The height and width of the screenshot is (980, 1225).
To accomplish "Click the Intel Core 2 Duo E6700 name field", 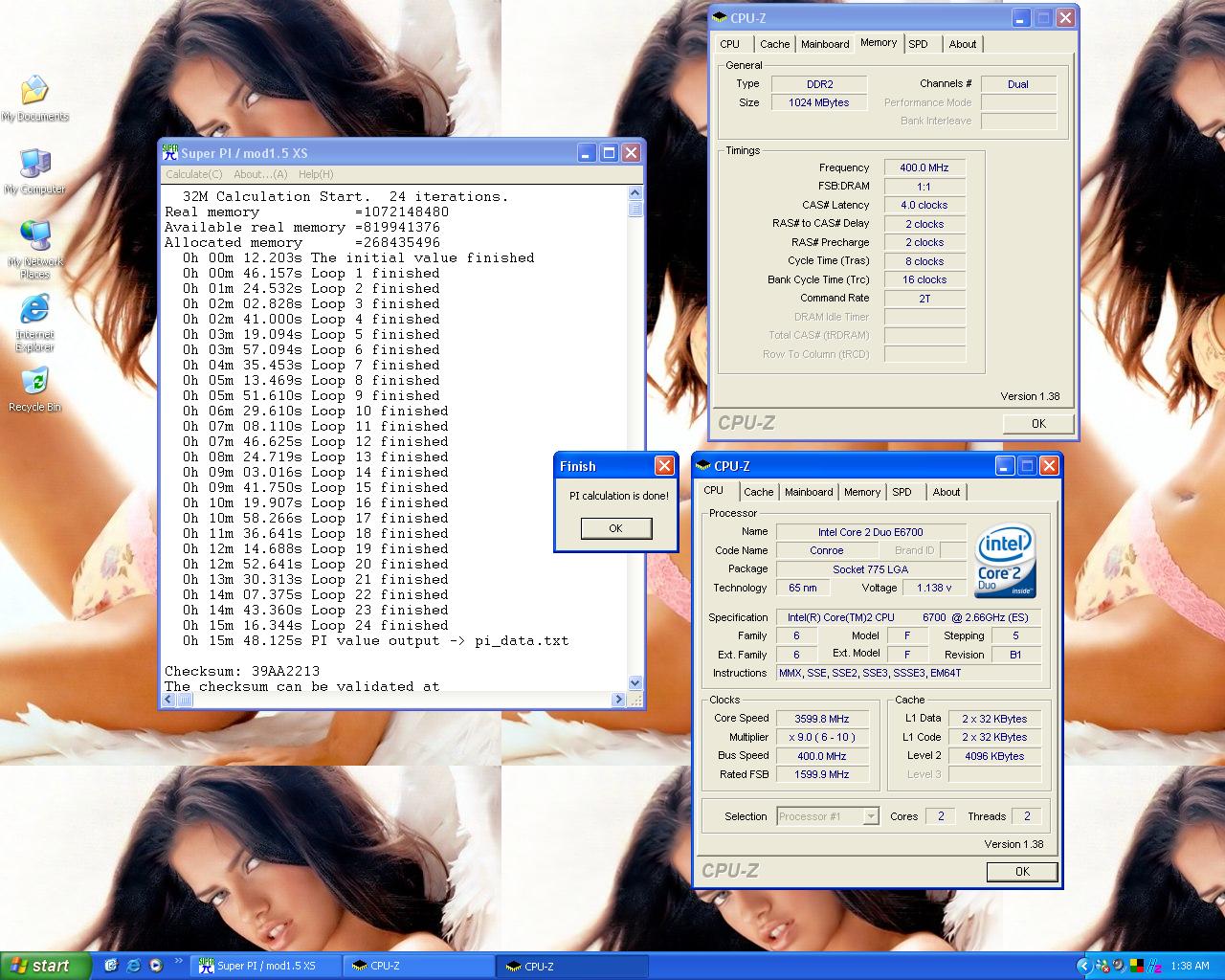I will pyautogui.click(x=870, y=532).
